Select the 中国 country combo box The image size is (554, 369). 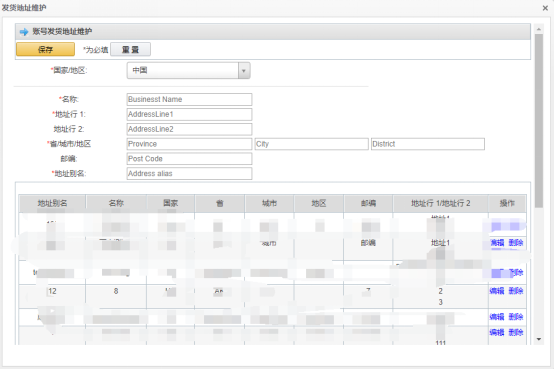pyautogui.click(x=188, y=70)
